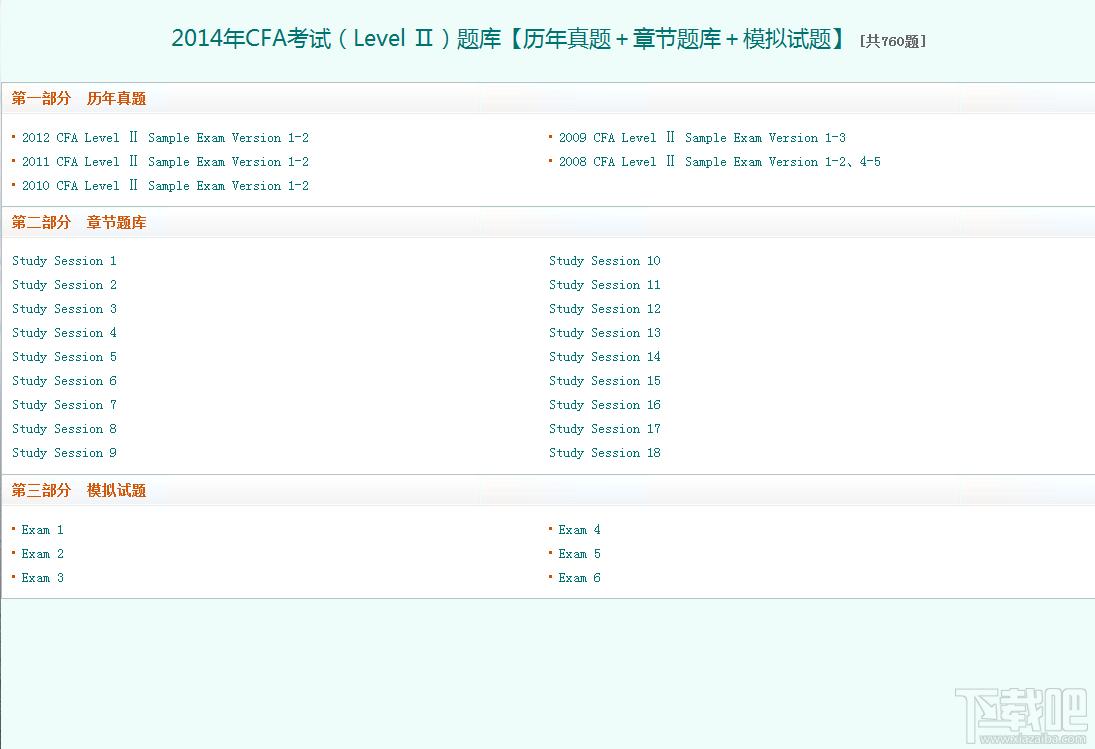Select Study Session 6
This screenshot has height=749, width=1095.
64,380
